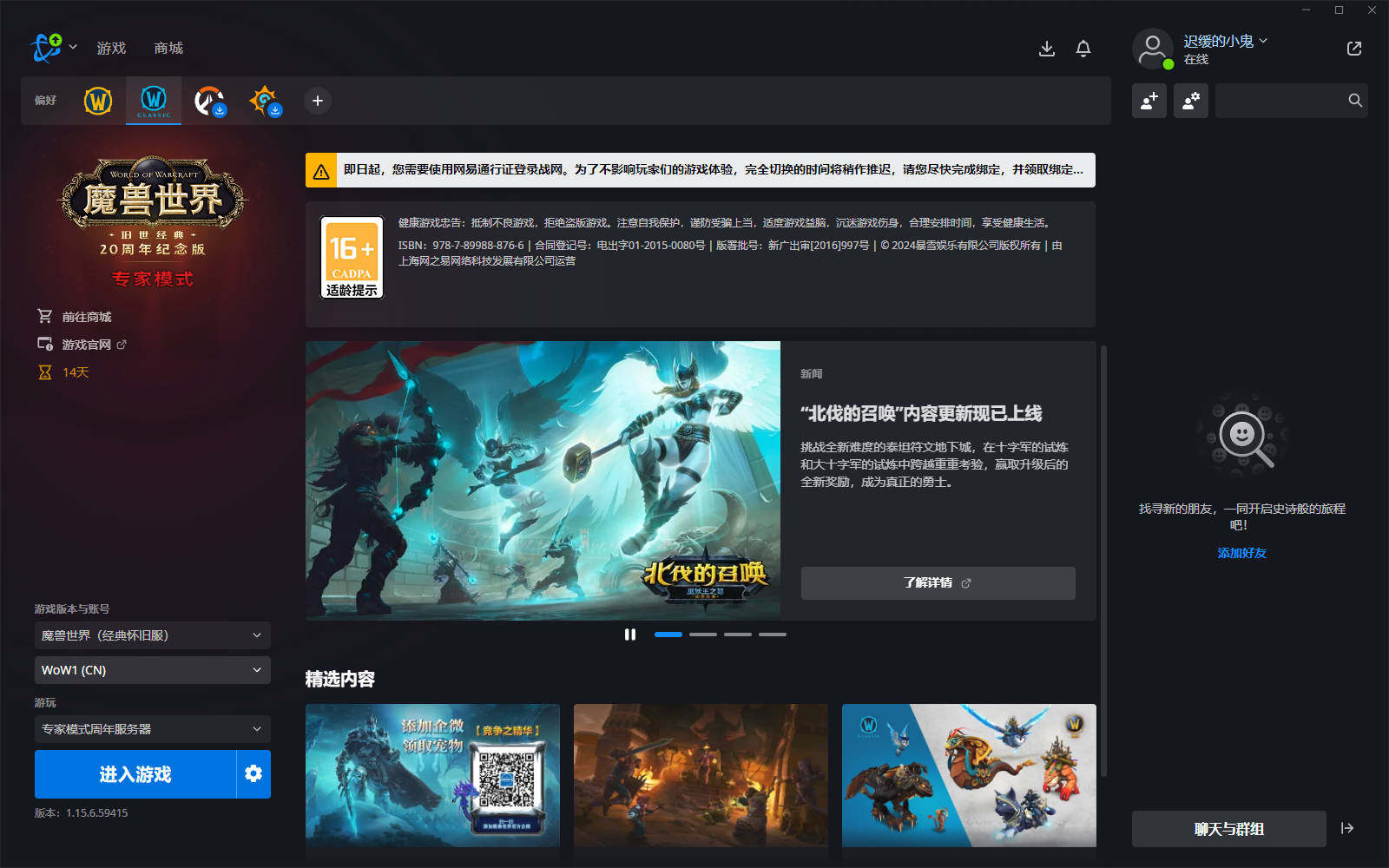Open the Overwatch game icon
Image resolution: width=1389 pixels, height=868 pixels.
pyautogui.click(x=208, y=101)
